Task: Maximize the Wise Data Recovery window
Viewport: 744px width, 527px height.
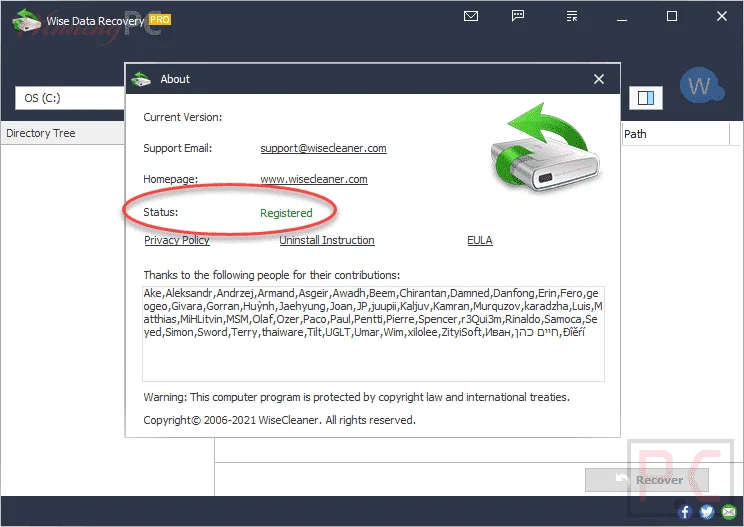Action: (x=672, y=16)
